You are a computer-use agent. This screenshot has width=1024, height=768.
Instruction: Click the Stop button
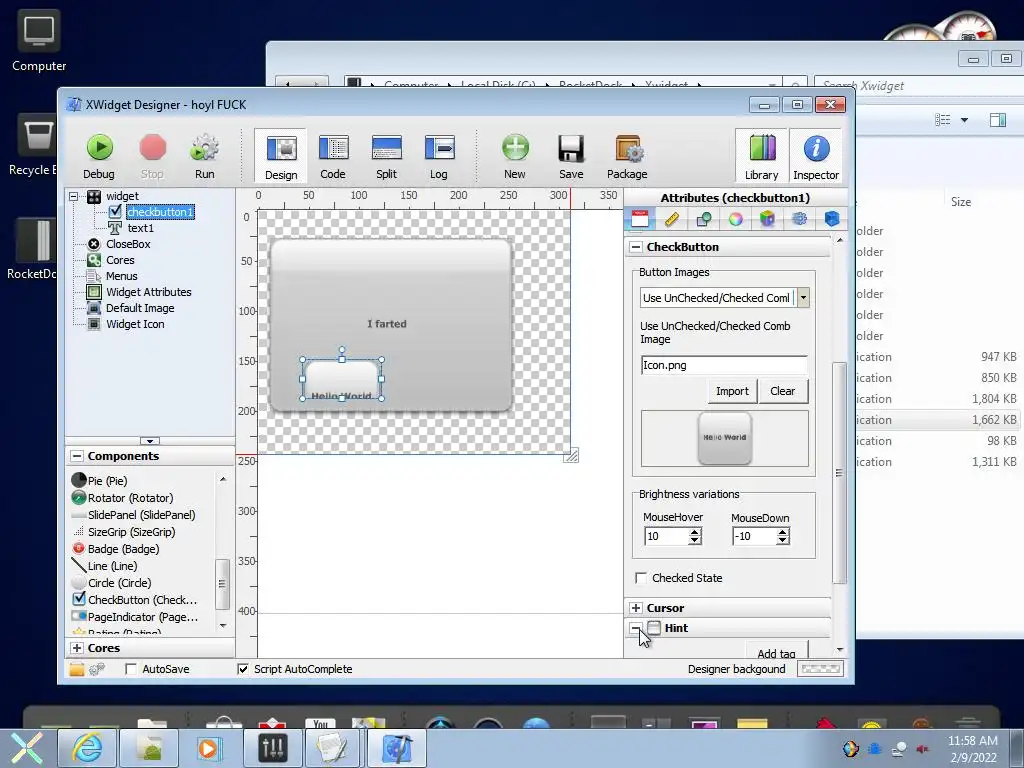click(152, 157)
